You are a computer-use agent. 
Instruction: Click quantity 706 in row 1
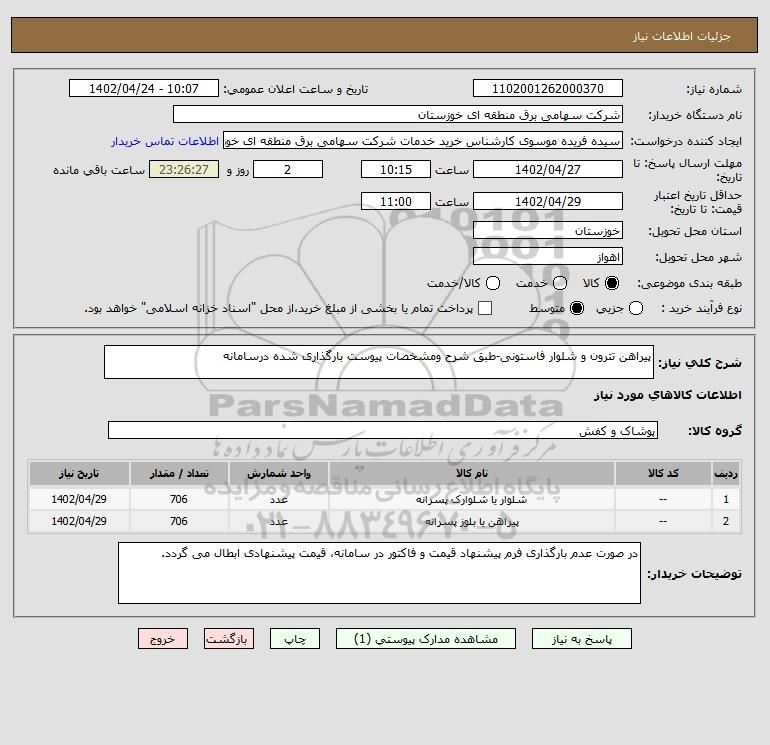pyautogui.click(x=179, y=499)
